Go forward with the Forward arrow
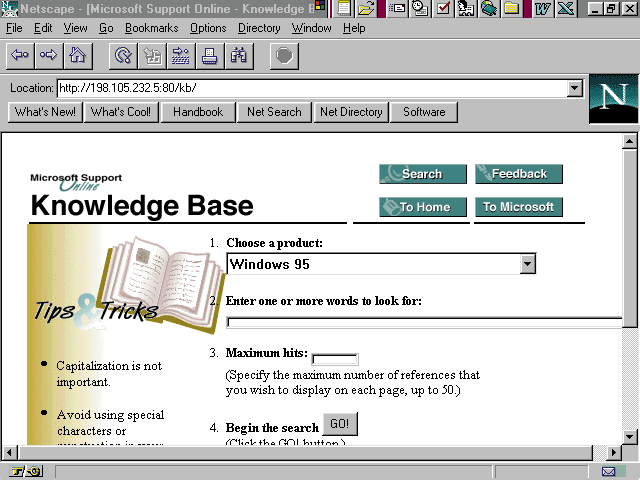 coord(49,55)
